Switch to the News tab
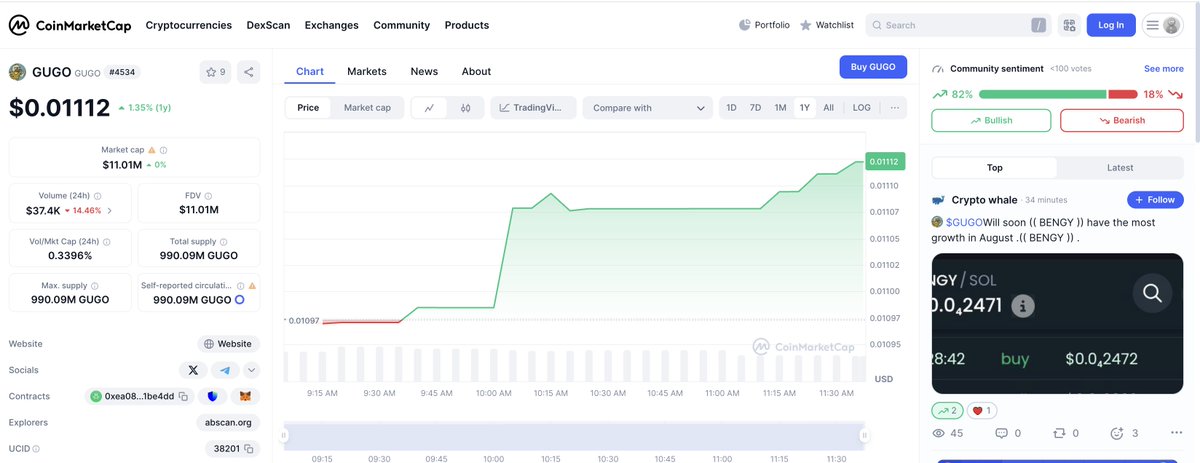The width and height of the screenshot is (1200, 463). click(x=424, y=71)
